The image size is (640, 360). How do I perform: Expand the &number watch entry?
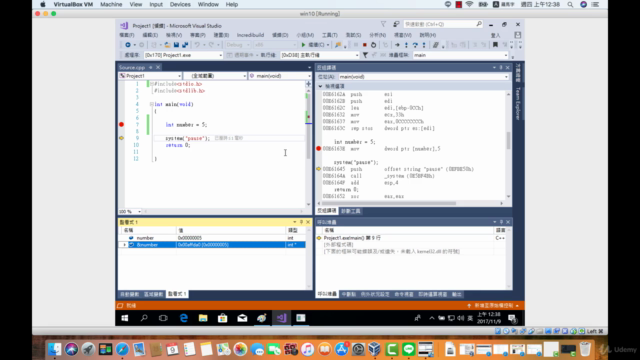pos(124,245)
